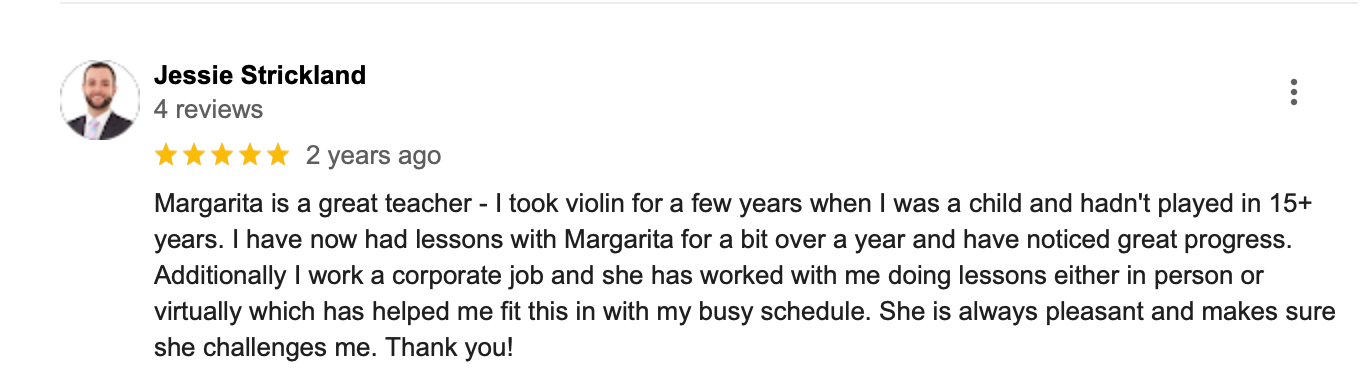
Task: Click the "2 years ago" timestamp
Action: [x=373, y=156]
